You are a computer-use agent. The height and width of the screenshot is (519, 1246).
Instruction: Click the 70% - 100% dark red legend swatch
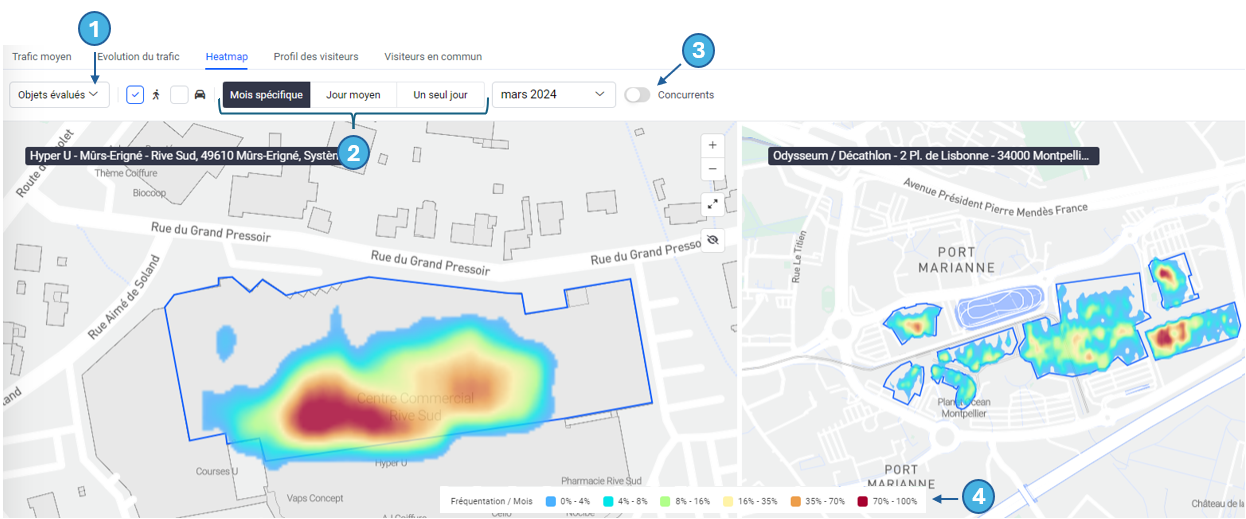[x=862, y=500]
